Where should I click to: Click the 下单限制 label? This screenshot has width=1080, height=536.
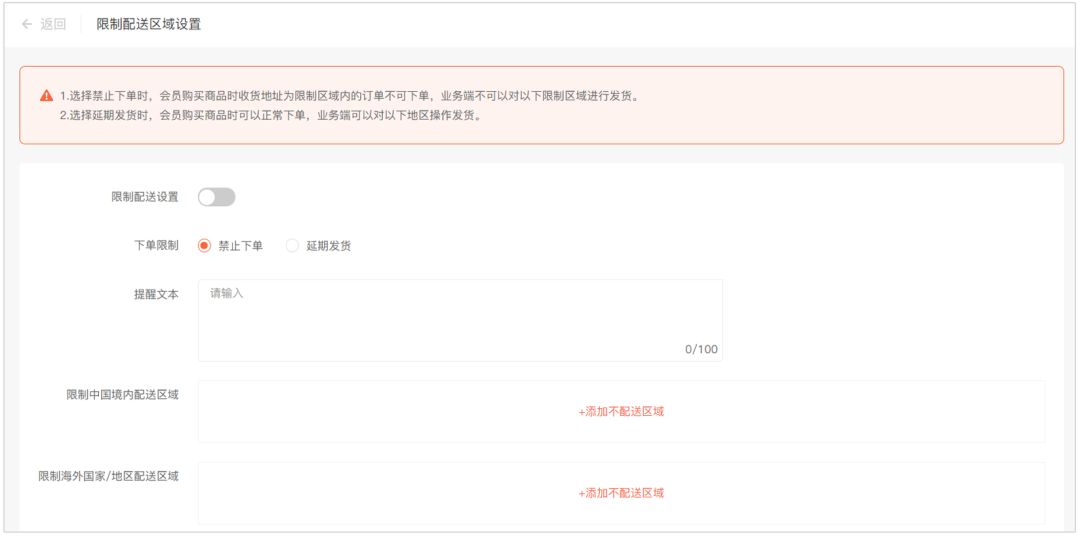(156, 245)
